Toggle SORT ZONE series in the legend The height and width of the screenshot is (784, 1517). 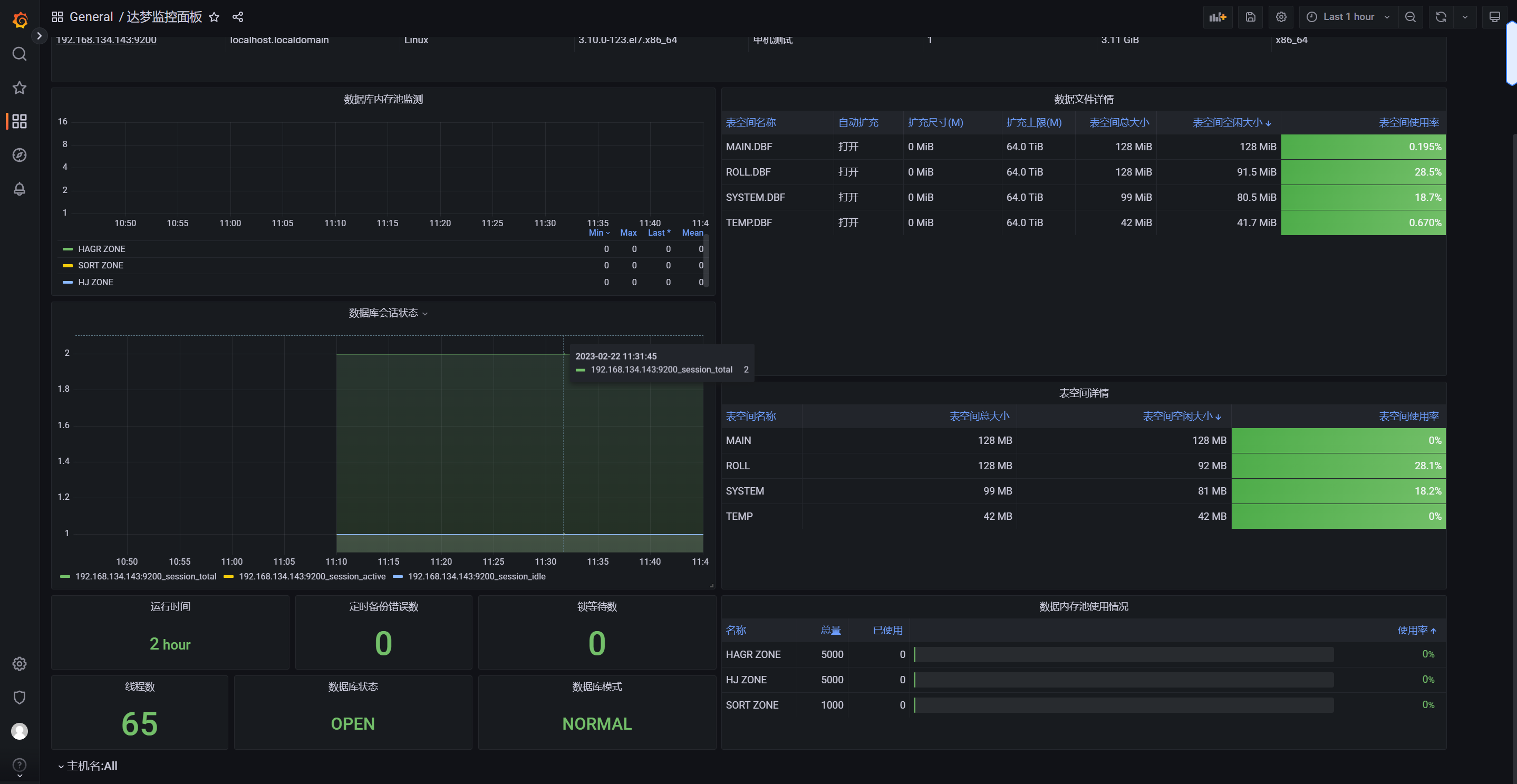(101, 266)
